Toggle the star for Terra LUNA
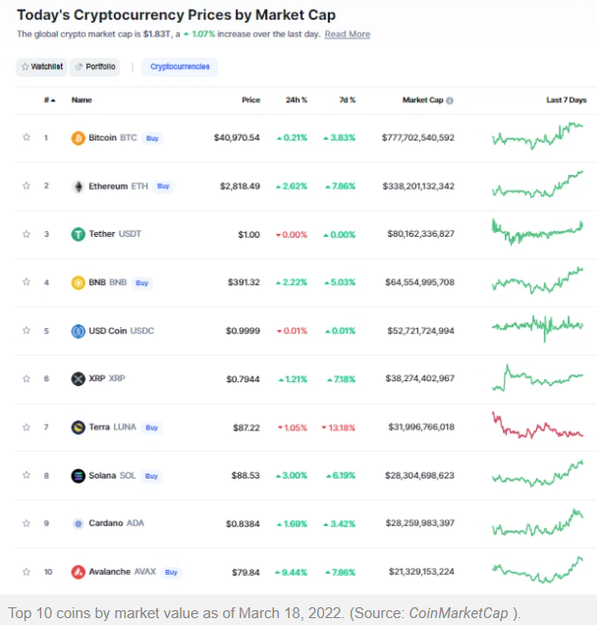Viewport: 600px width, 625px height. [27, 427]
